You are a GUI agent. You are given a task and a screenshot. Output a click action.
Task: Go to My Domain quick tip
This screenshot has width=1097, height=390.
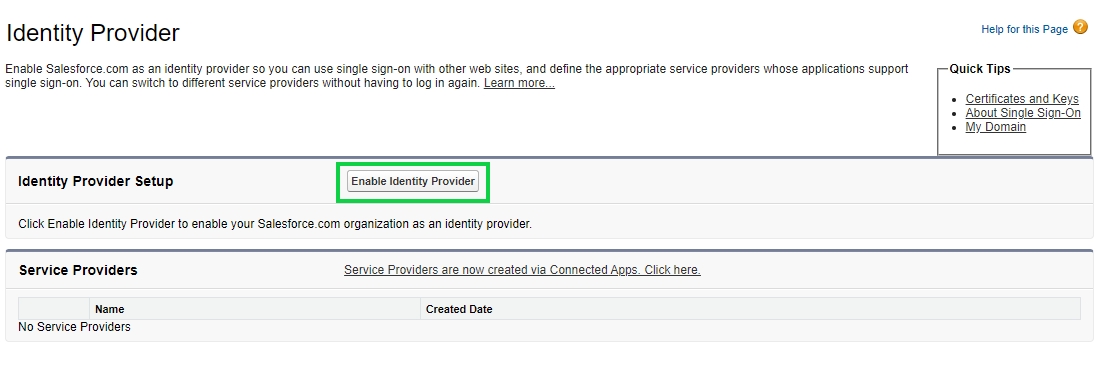996,127
